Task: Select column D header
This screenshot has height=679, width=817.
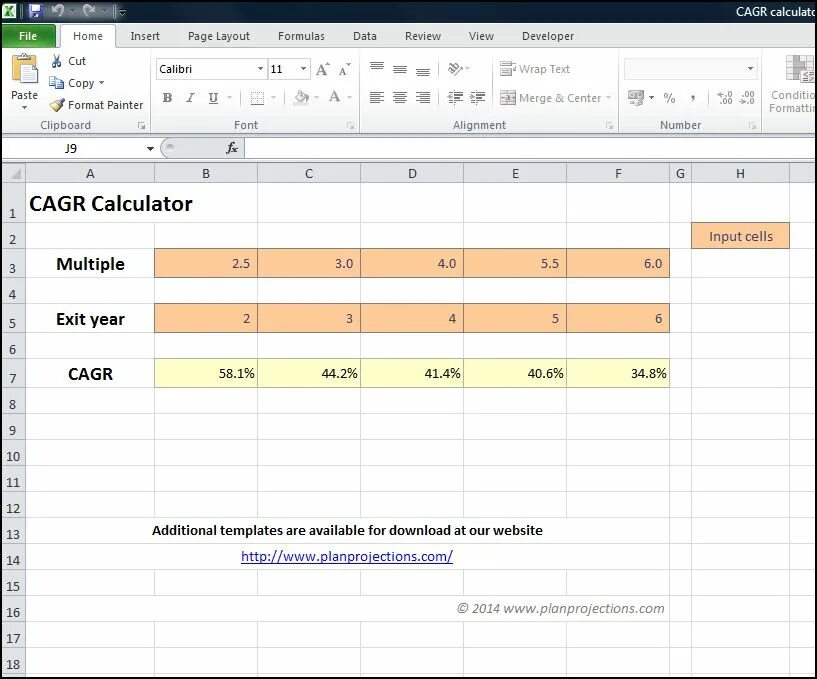Action: [412, 173]
